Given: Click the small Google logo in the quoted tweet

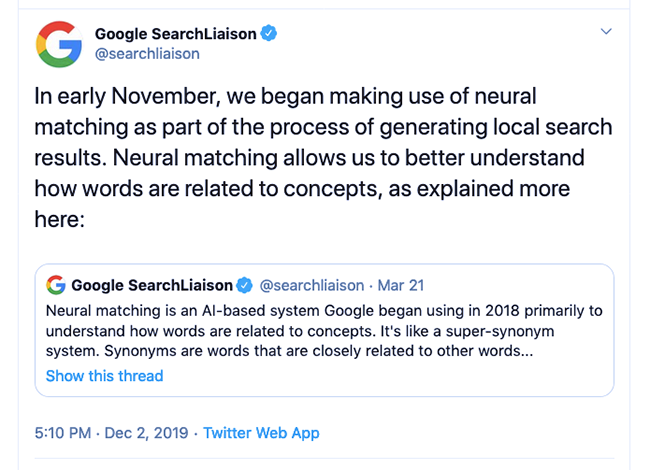Looking at the screenshot, I should (x=56, y=285).
